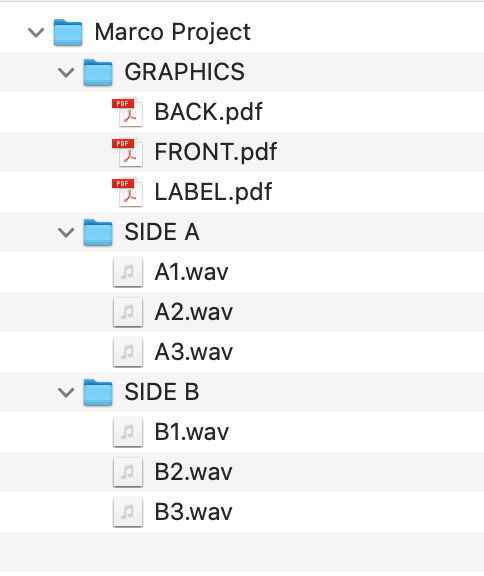Click the A1.wav audio file icon

pyautogui.click(x=128, y=272)
